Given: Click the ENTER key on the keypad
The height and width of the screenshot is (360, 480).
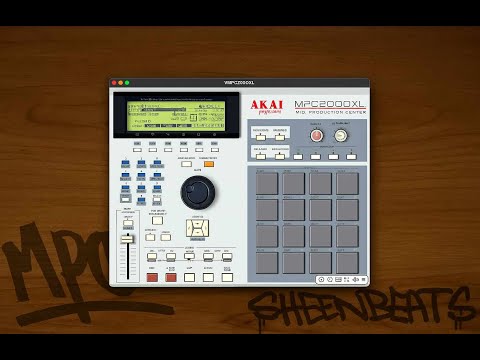Looking at the screenshot, I should [157, 200].
